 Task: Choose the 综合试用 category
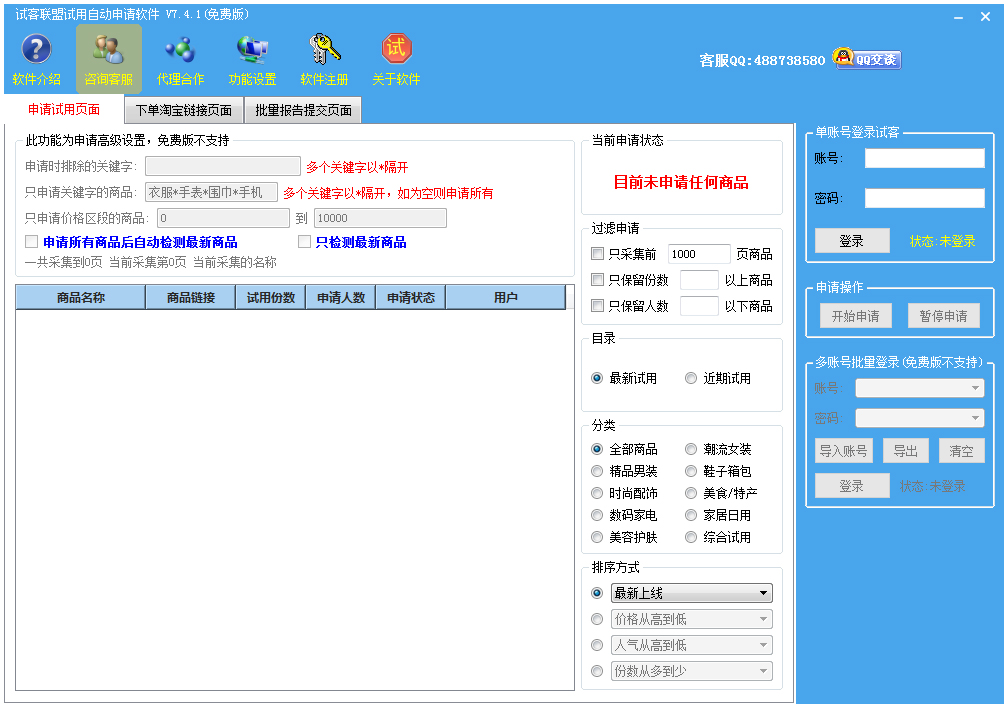point(691,537)
